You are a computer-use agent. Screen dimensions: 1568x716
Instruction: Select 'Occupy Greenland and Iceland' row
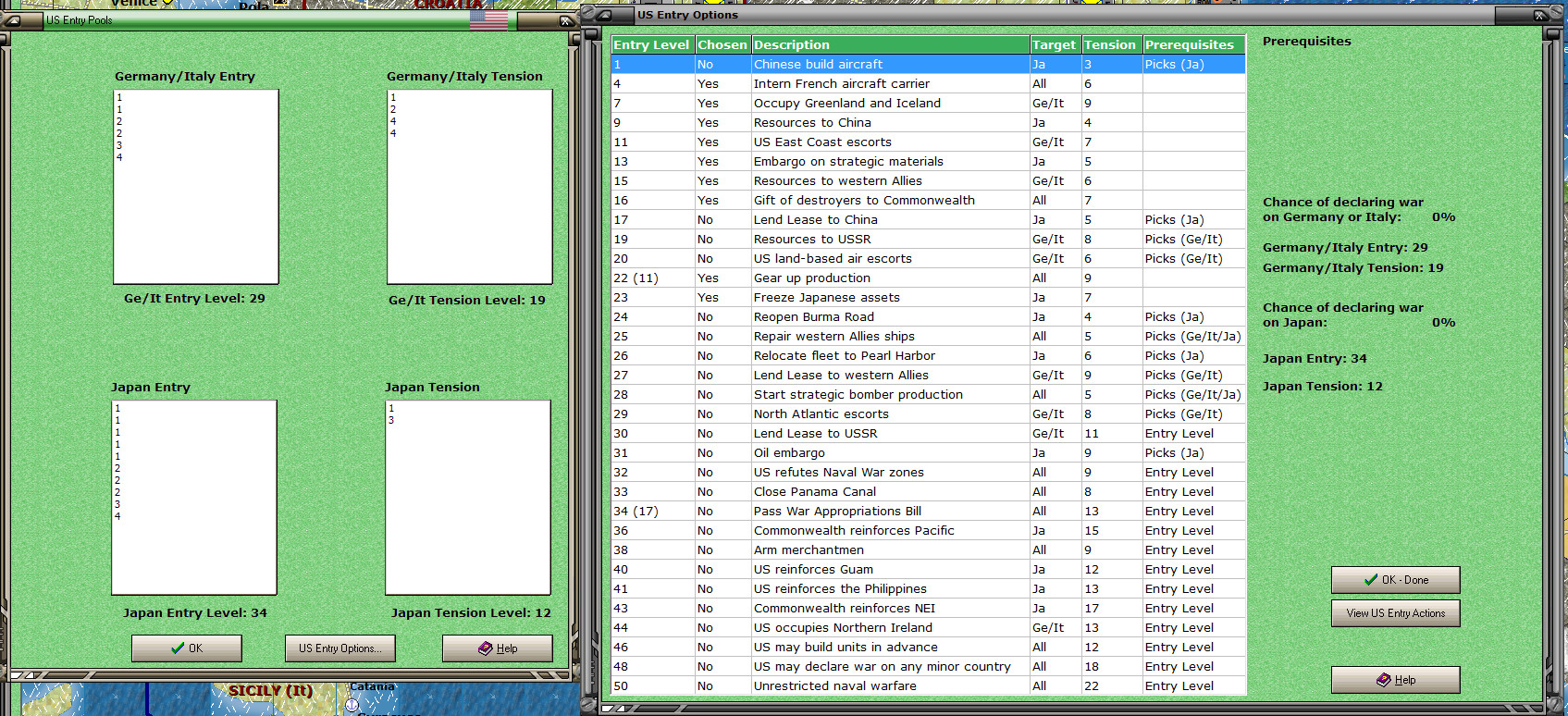[929, 104]
